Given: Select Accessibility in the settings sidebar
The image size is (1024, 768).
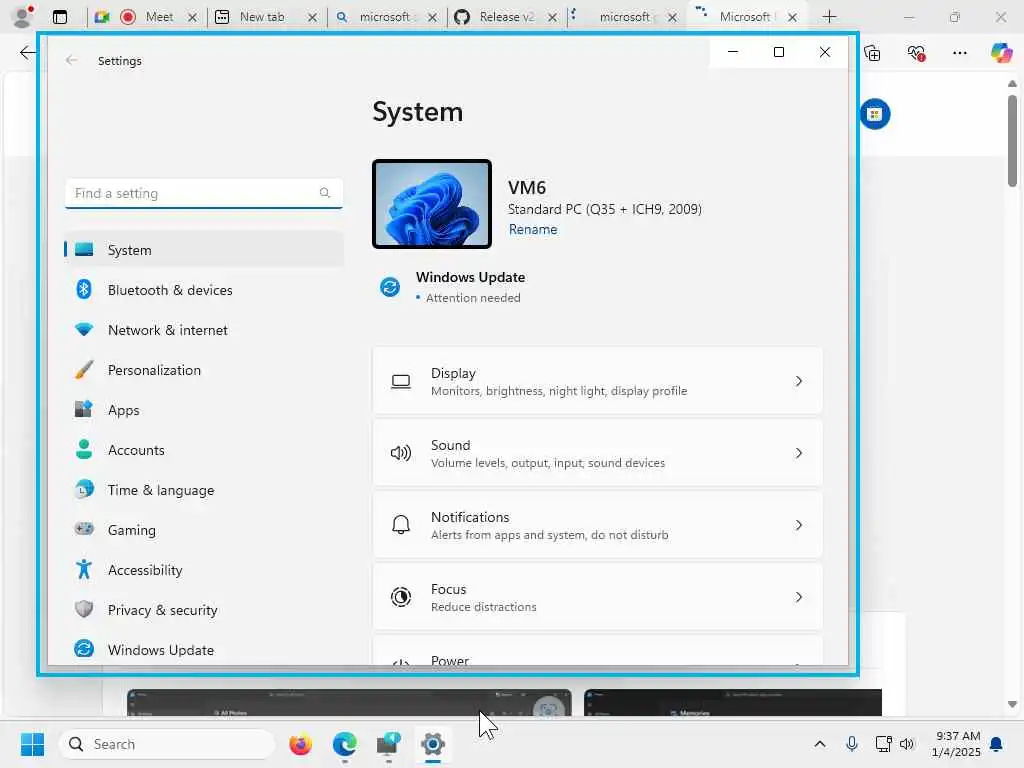Looking at the screenshot, I should [x=204, y=570].
